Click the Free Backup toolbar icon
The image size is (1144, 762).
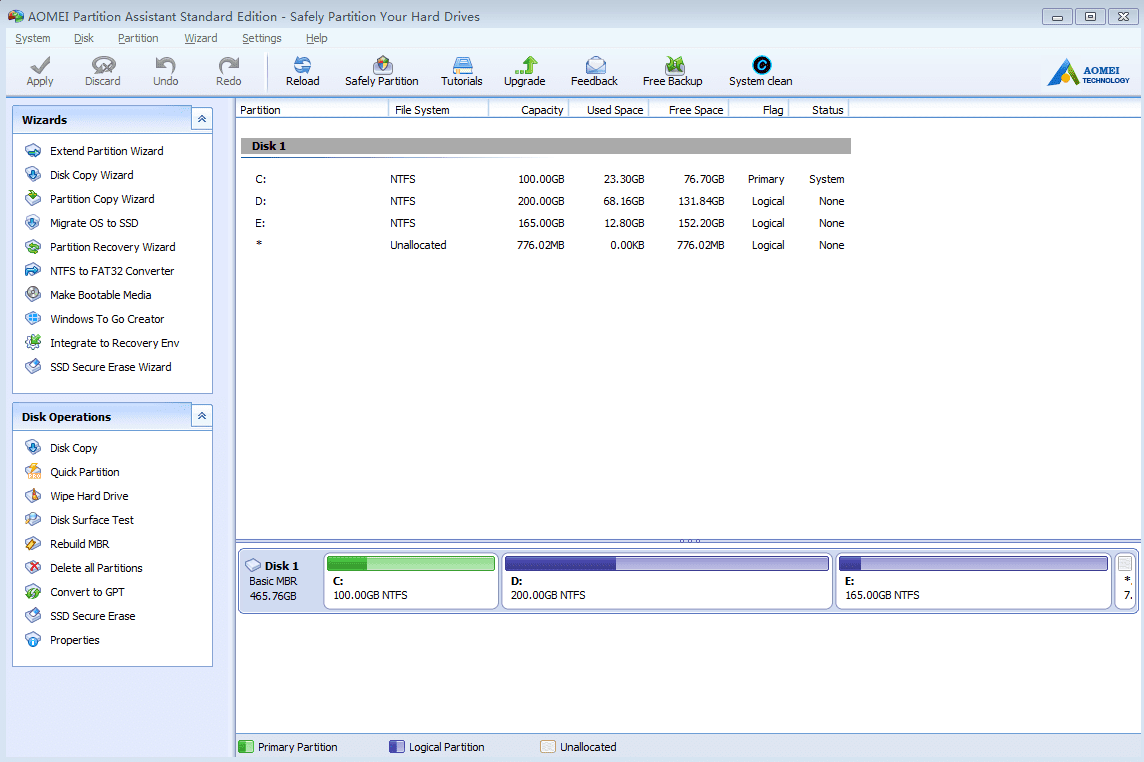point(673,66)
